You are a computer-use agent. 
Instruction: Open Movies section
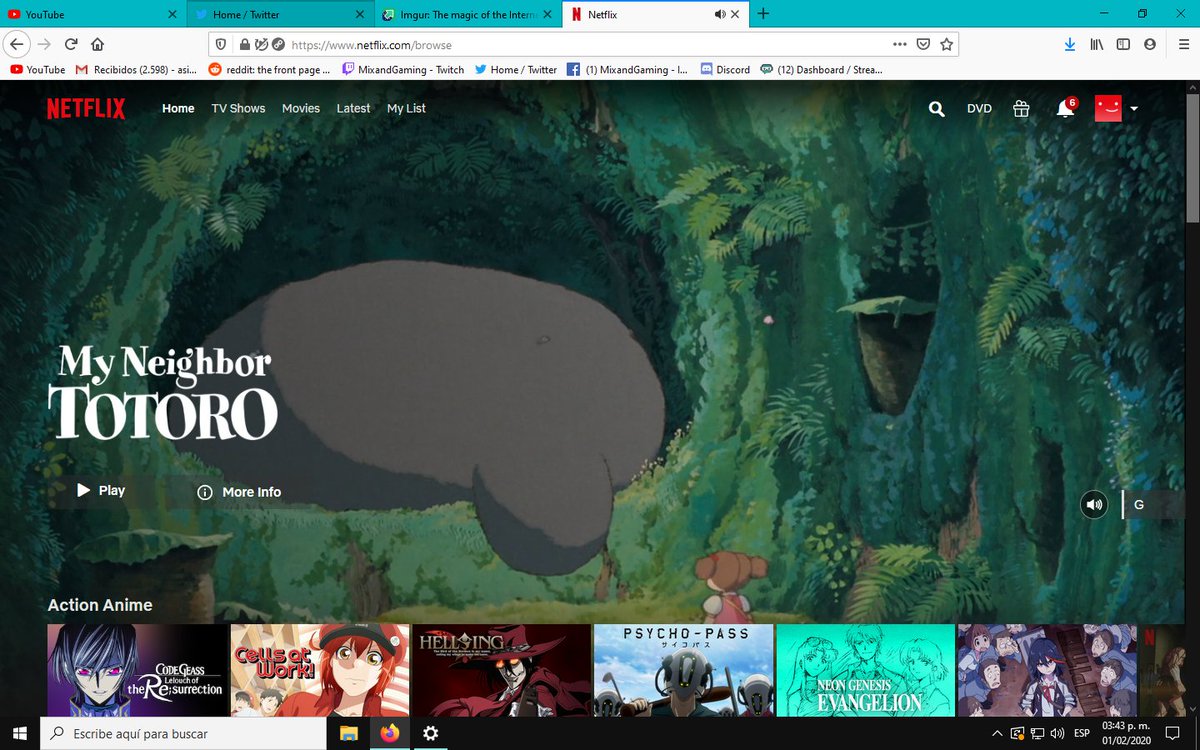(301, 108)
